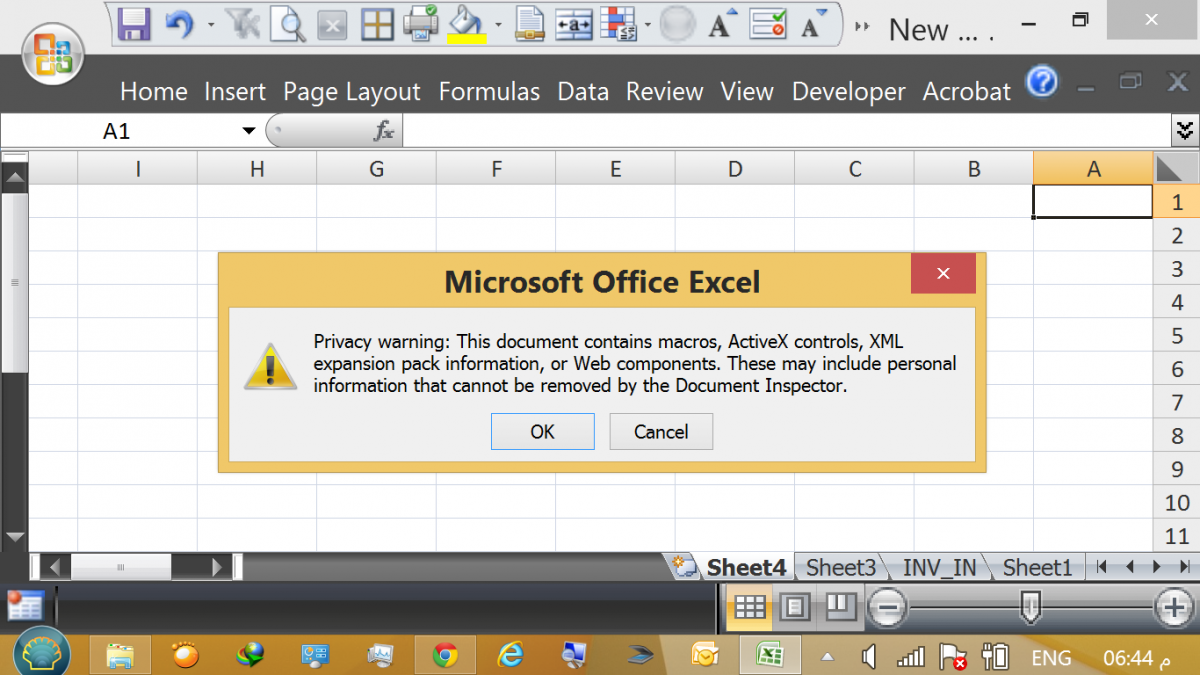Expand more Quick Access Toolbar controls
The width and height of the screenshot is (1200, 675).
[861, 27]
